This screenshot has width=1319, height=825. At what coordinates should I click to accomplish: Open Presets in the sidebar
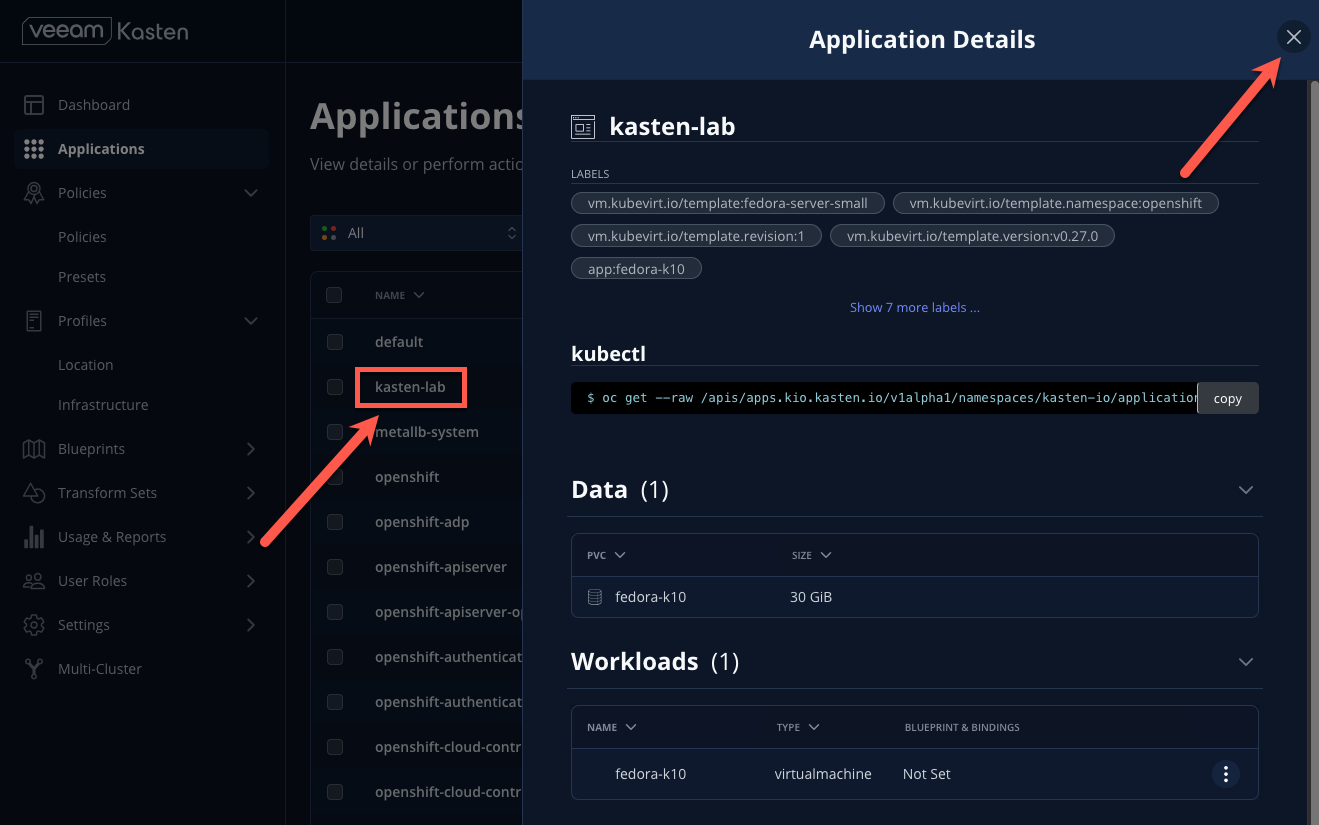(x=82, y=277)
